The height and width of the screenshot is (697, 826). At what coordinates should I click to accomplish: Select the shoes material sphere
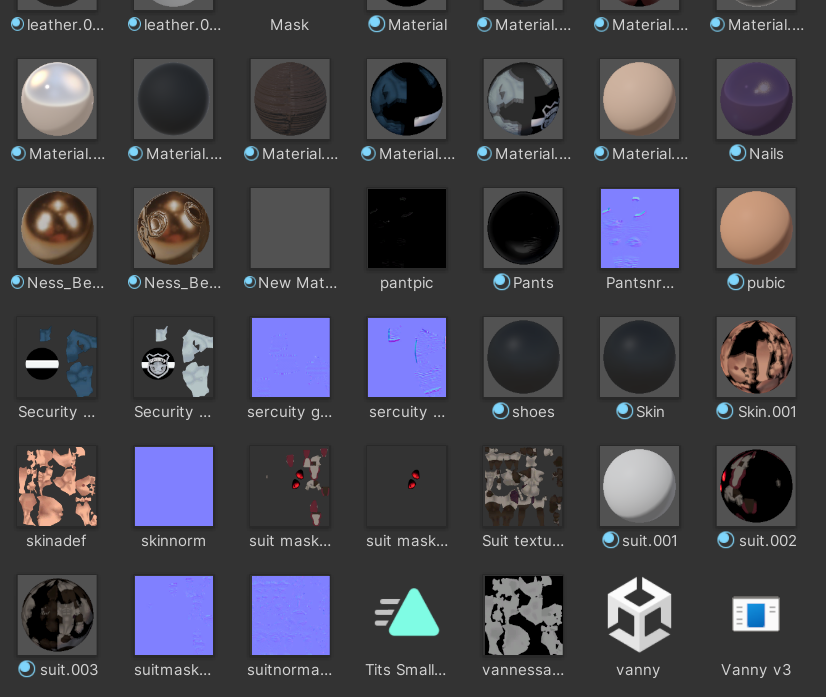tap(523, 357)
